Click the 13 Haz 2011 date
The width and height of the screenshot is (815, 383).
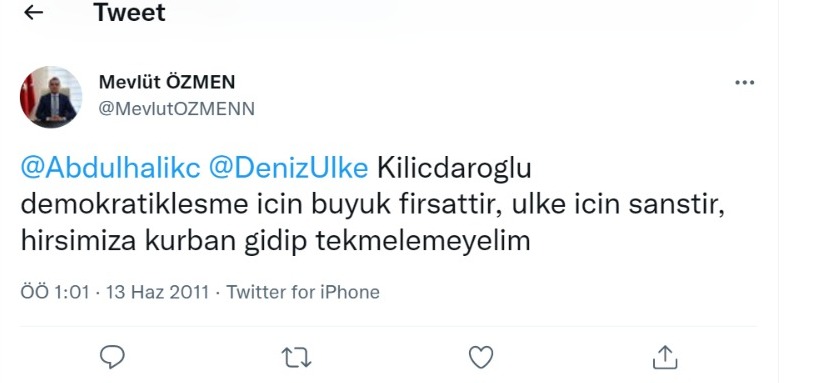pos(157,292)
